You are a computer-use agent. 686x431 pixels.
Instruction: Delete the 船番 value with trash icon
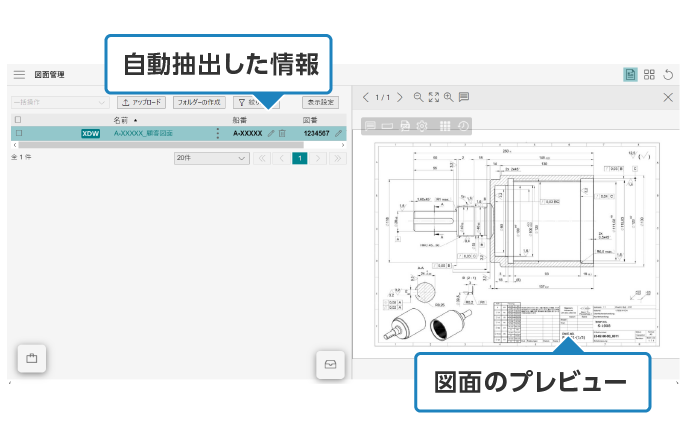(282, 133)
